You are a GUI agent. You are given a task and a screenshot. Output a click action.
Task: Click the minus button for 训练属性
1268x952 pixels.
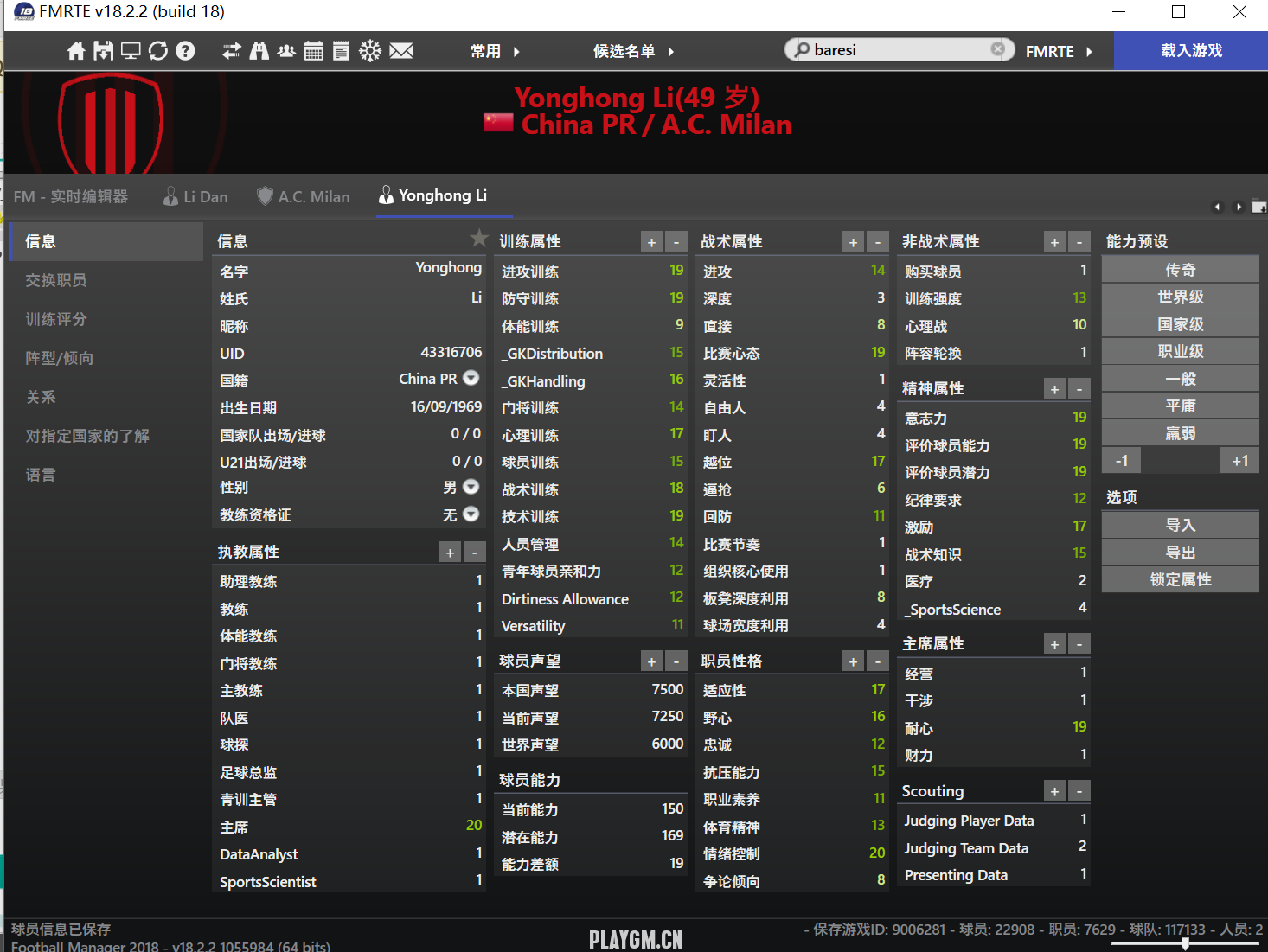(676, 242)
